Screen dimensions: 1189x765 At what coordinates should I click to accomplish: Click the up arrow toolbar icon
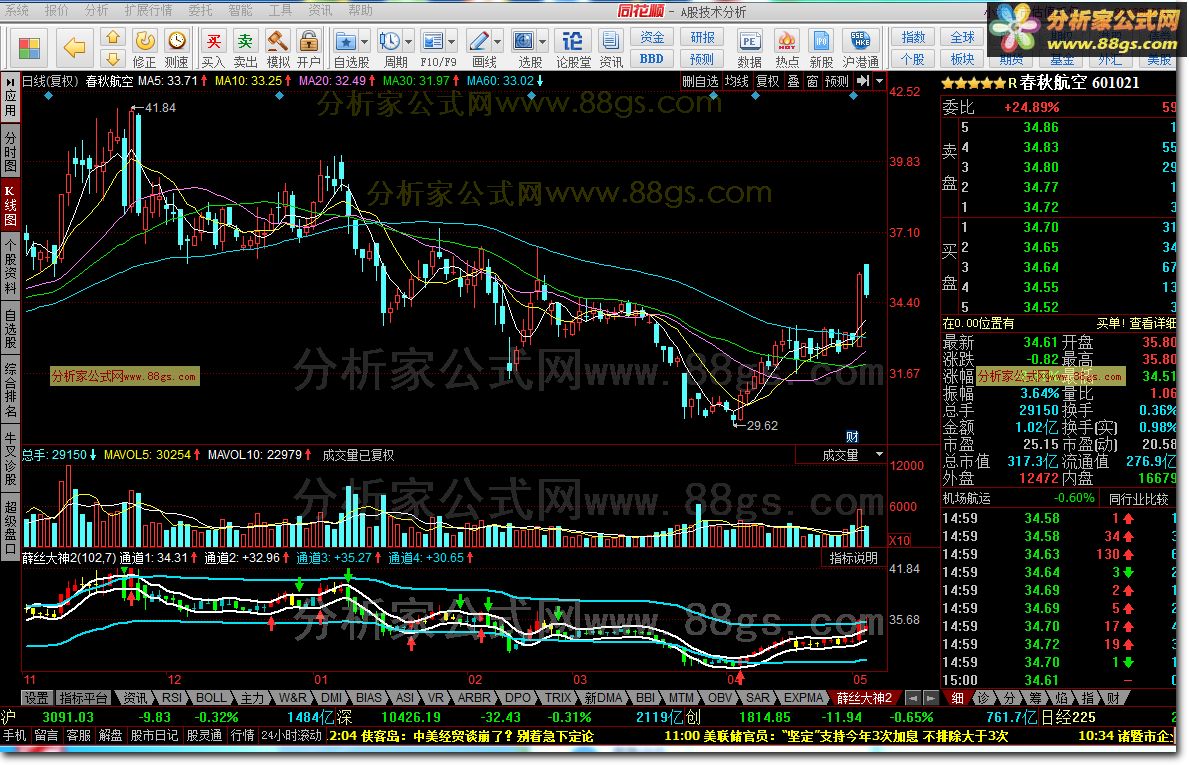coord(113,37)
